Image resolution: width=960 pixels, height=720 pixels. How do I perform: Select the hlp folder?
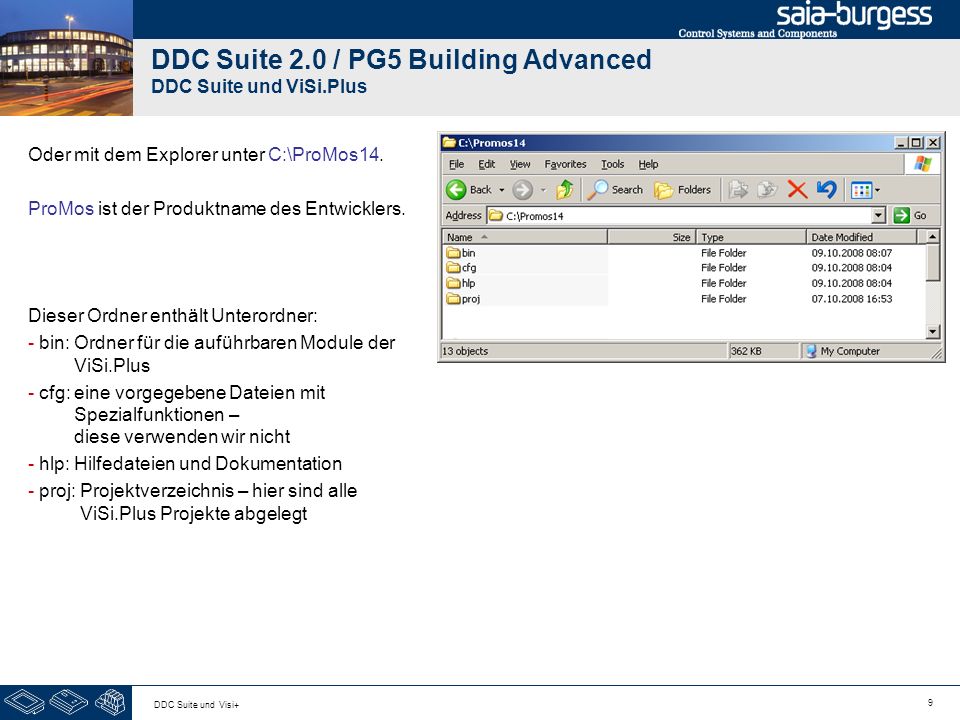[x=461, y=283]
